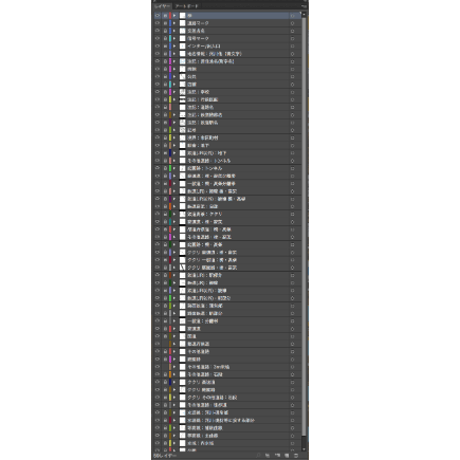
Task: Toggle the lock icon on the 等高線：補助曲線 layer
Action: pyautogui.click(x=165, y=428)
